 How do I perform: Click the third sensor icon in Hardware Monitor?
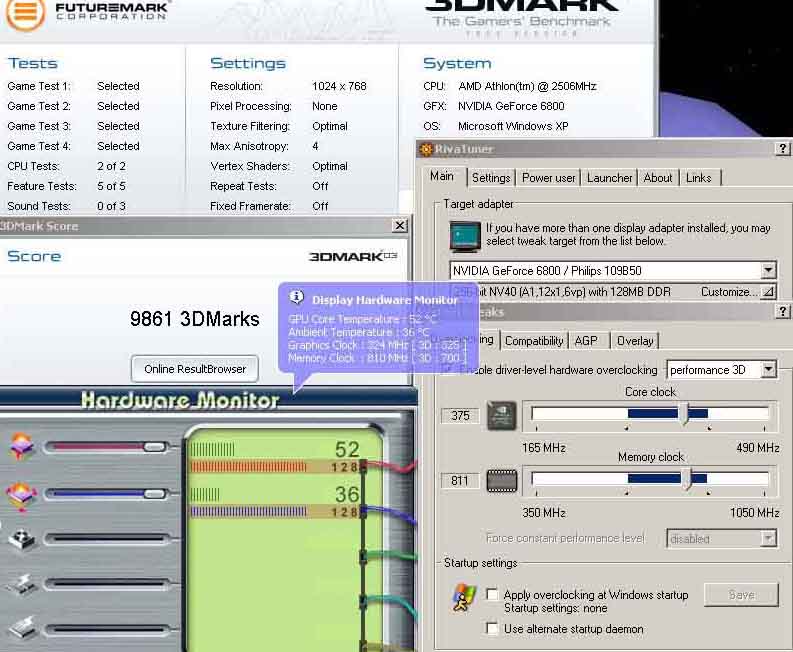[x=22, y=539]
